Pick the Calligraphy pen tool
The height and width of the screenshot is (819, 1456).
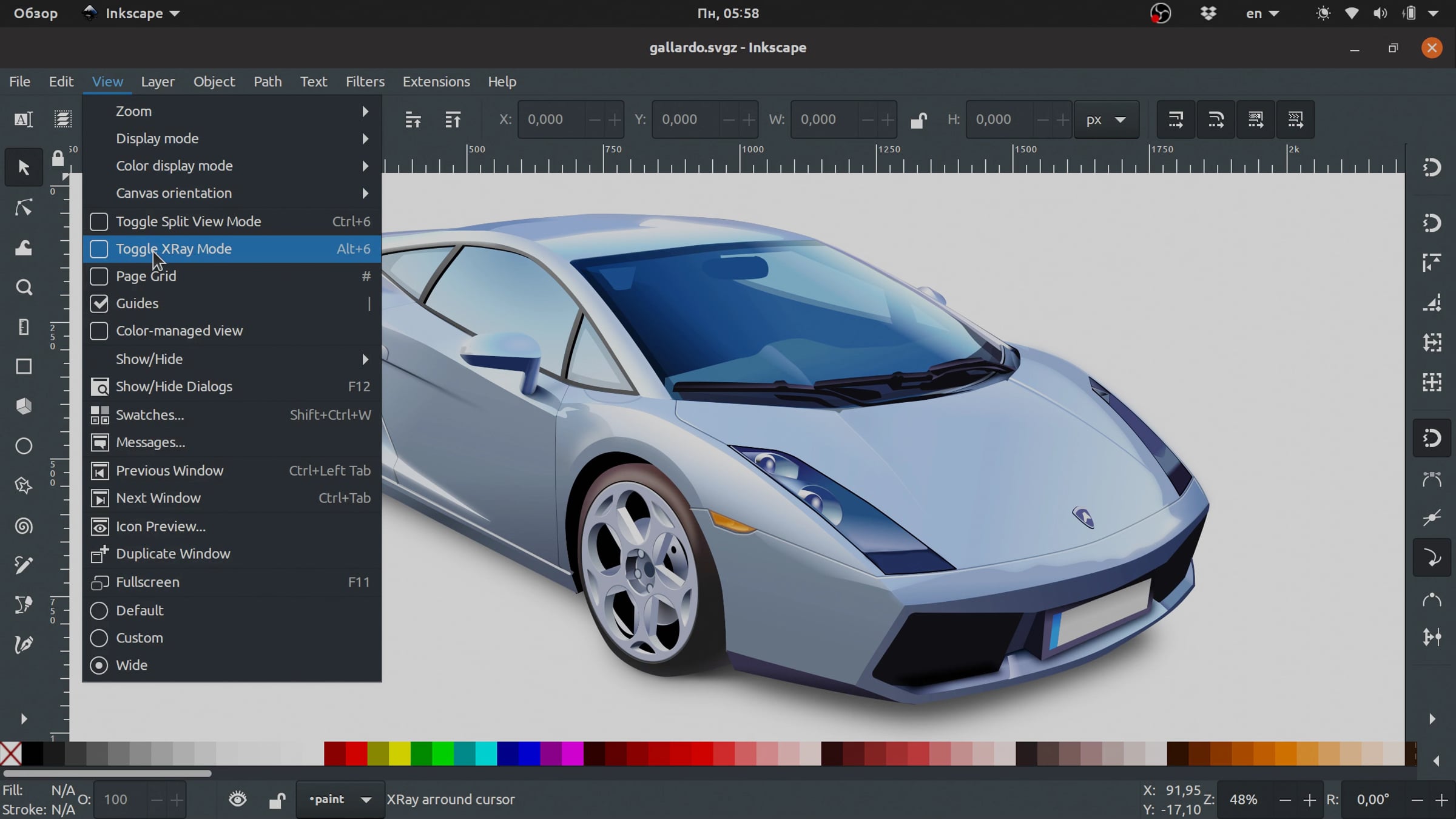coord(24,644)
